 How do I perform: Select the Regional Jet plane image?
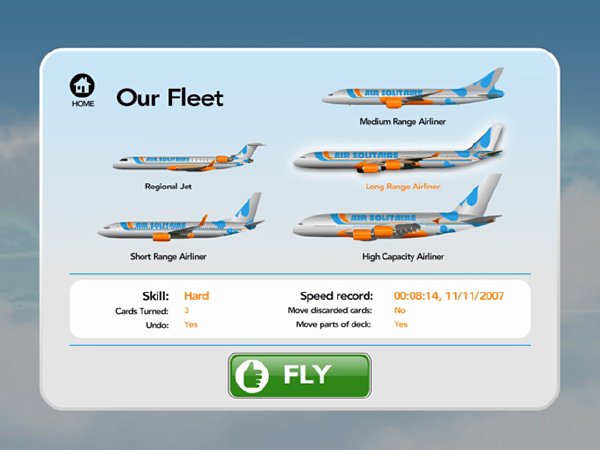(189, 157)
